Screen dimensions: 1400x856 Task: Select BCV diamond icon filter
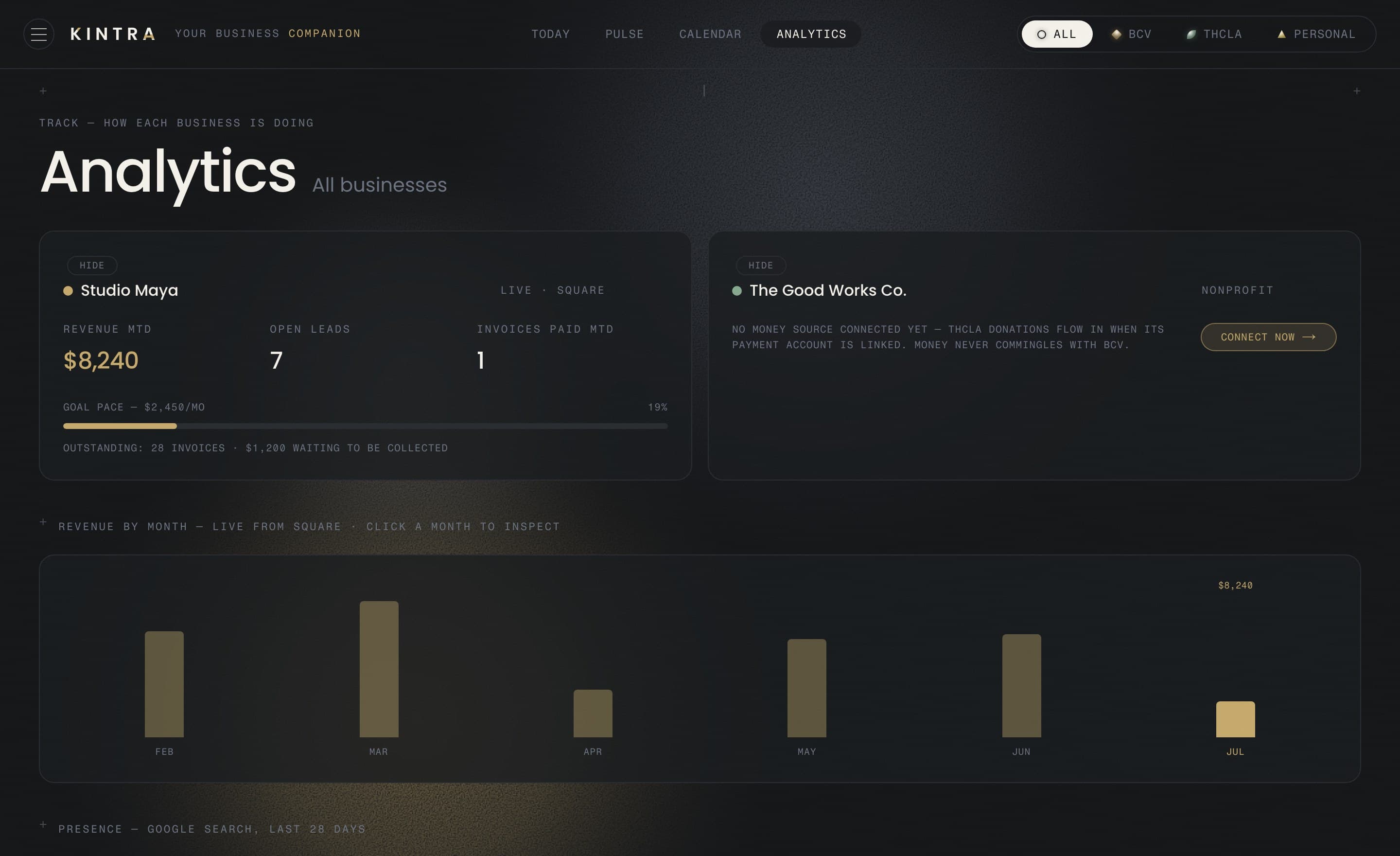click(x=1116, y=34)
